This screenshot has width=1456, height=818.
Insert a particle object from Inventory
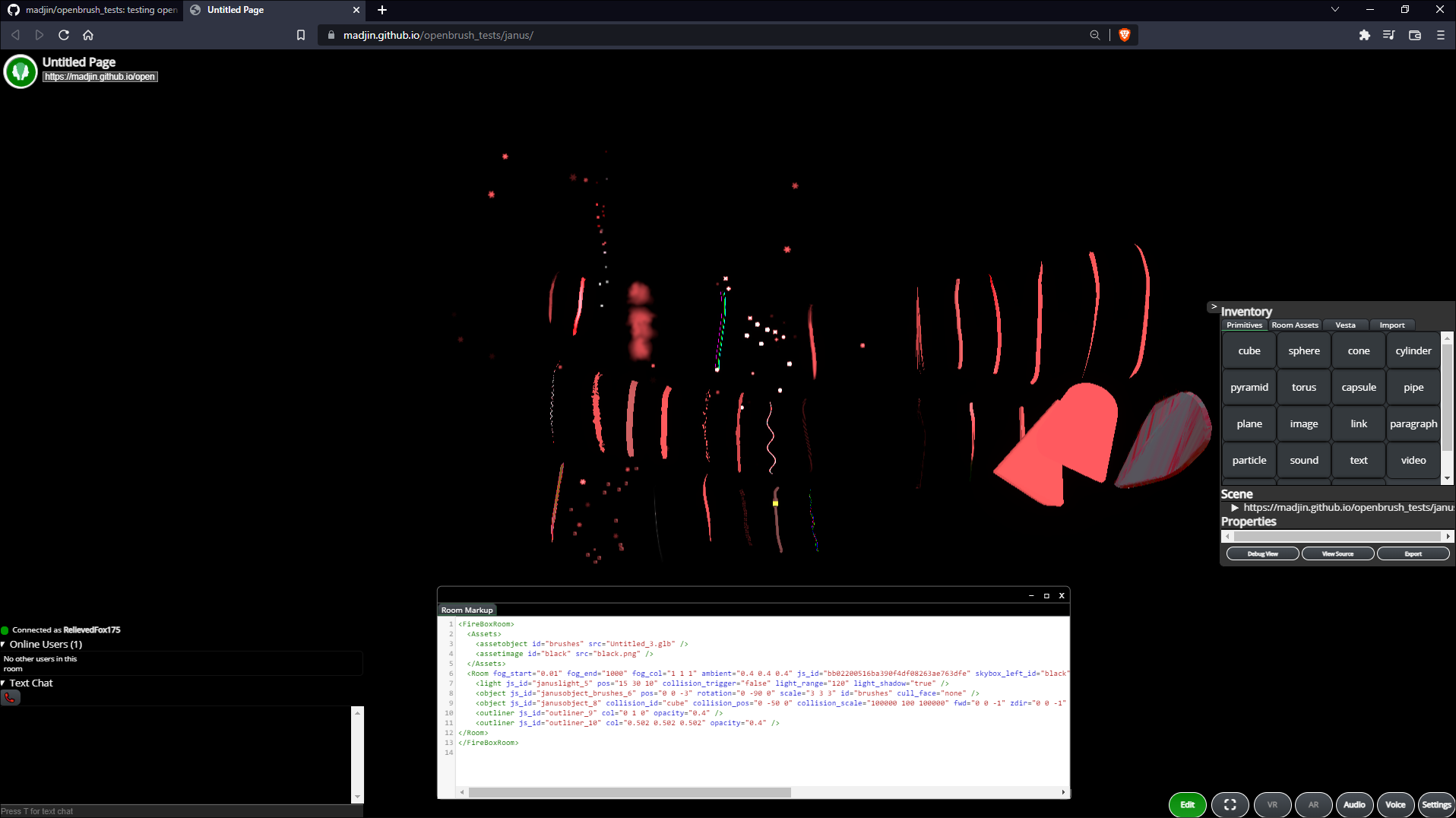tap(1249, 459)
